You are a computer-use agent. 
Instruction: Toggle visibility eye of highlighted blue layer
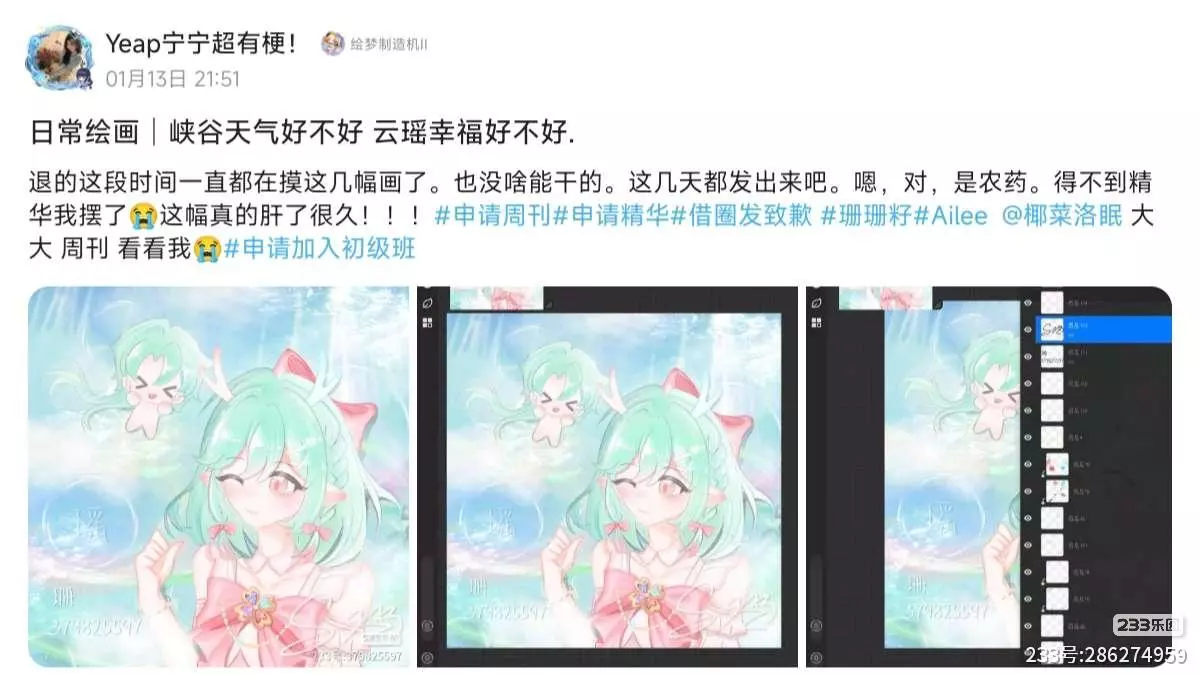pos(1028,329)
